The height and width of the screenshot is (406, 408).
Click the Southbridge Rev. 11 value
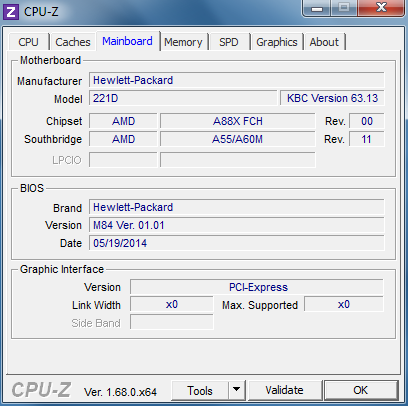point(367,139)
